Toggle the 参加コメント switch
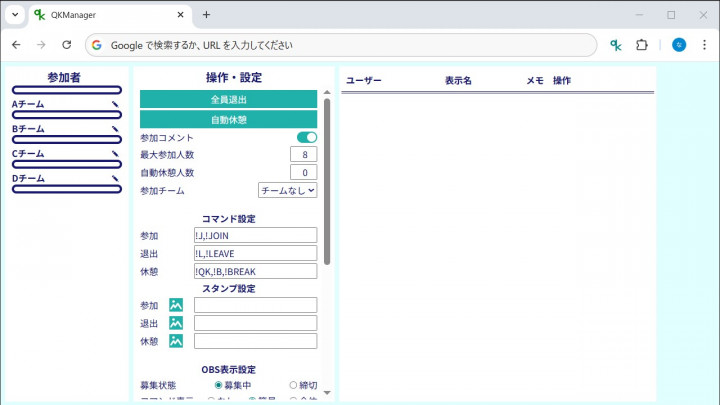 click(x=307, y=137)
